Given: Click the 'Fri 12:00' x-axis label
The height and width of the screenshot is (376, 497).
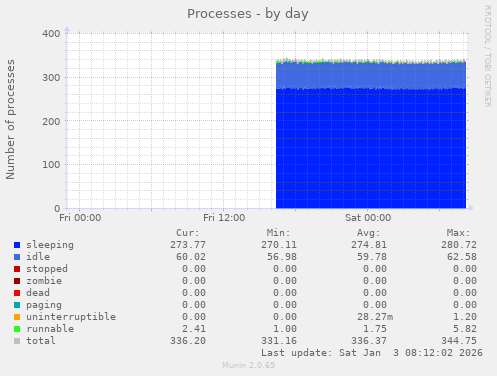Looking at the screenshot, I should pyautogui.click(x=224, y=218).
